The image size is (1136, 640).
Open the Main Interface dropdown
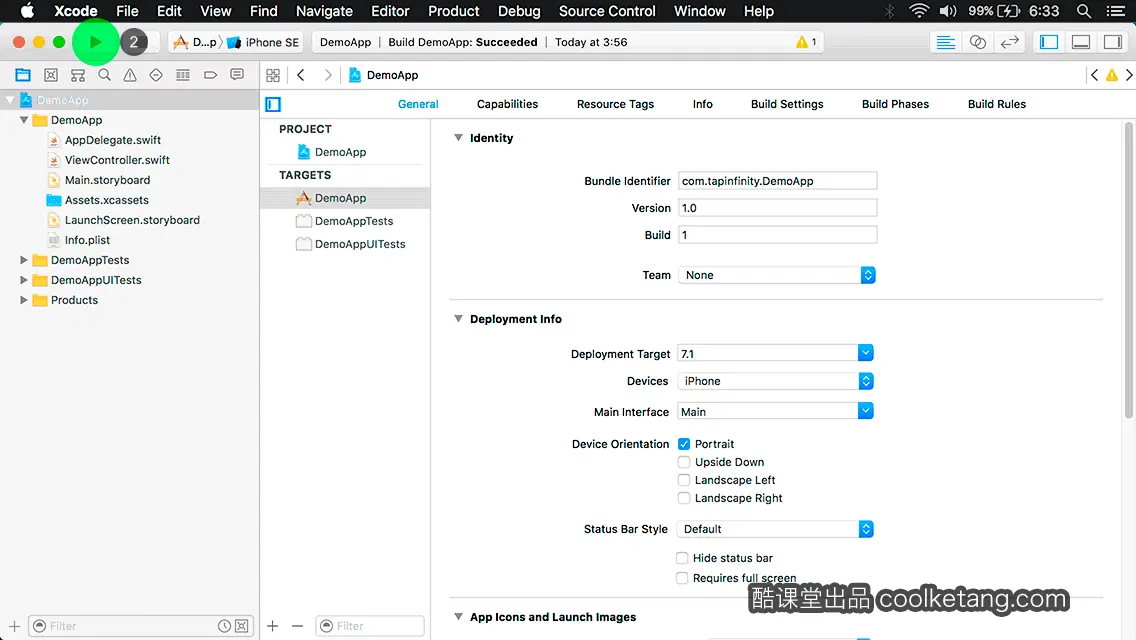tap(865, 411)
